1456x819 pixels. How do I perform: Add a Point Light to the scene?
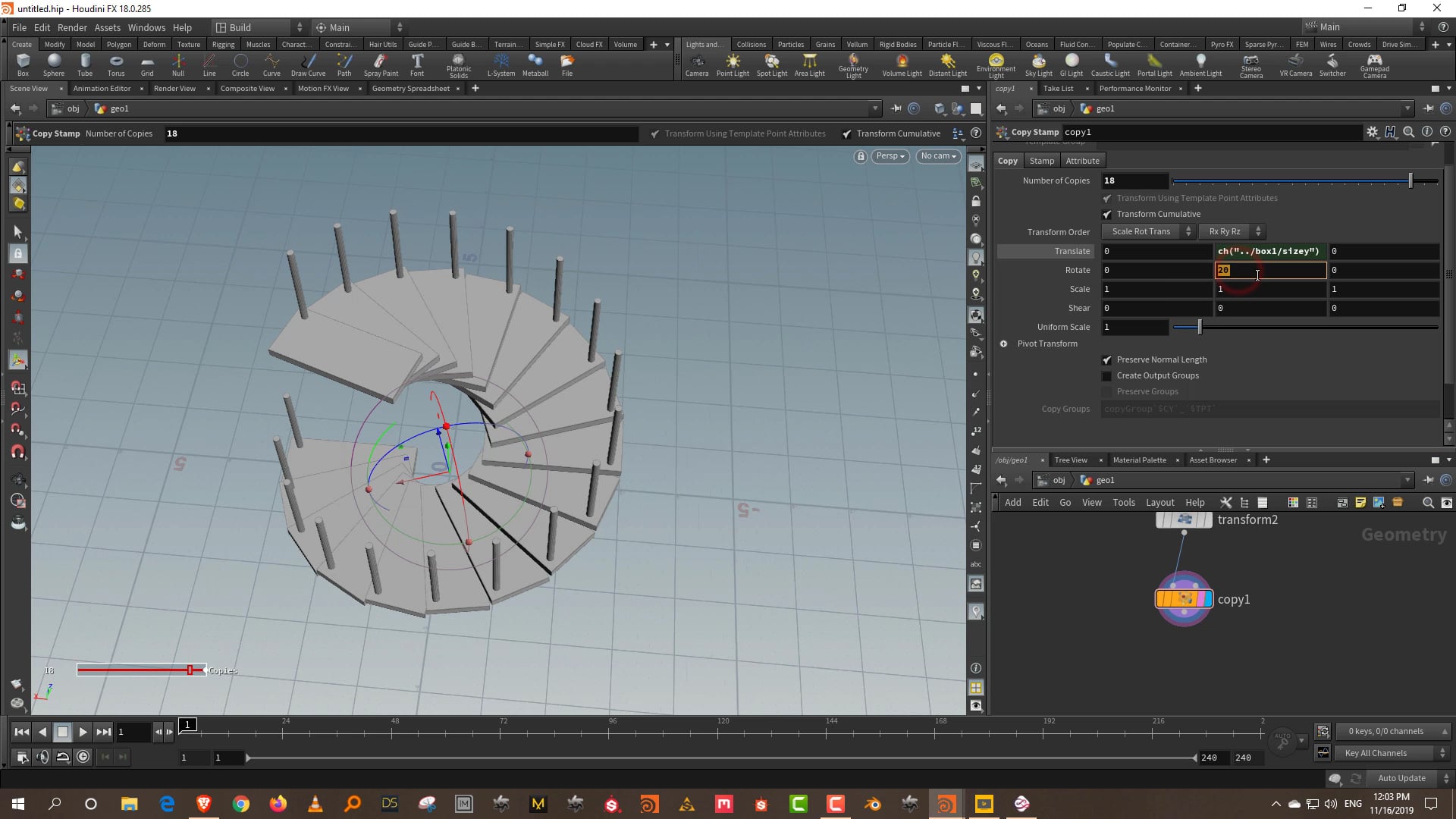coord(733,66)
